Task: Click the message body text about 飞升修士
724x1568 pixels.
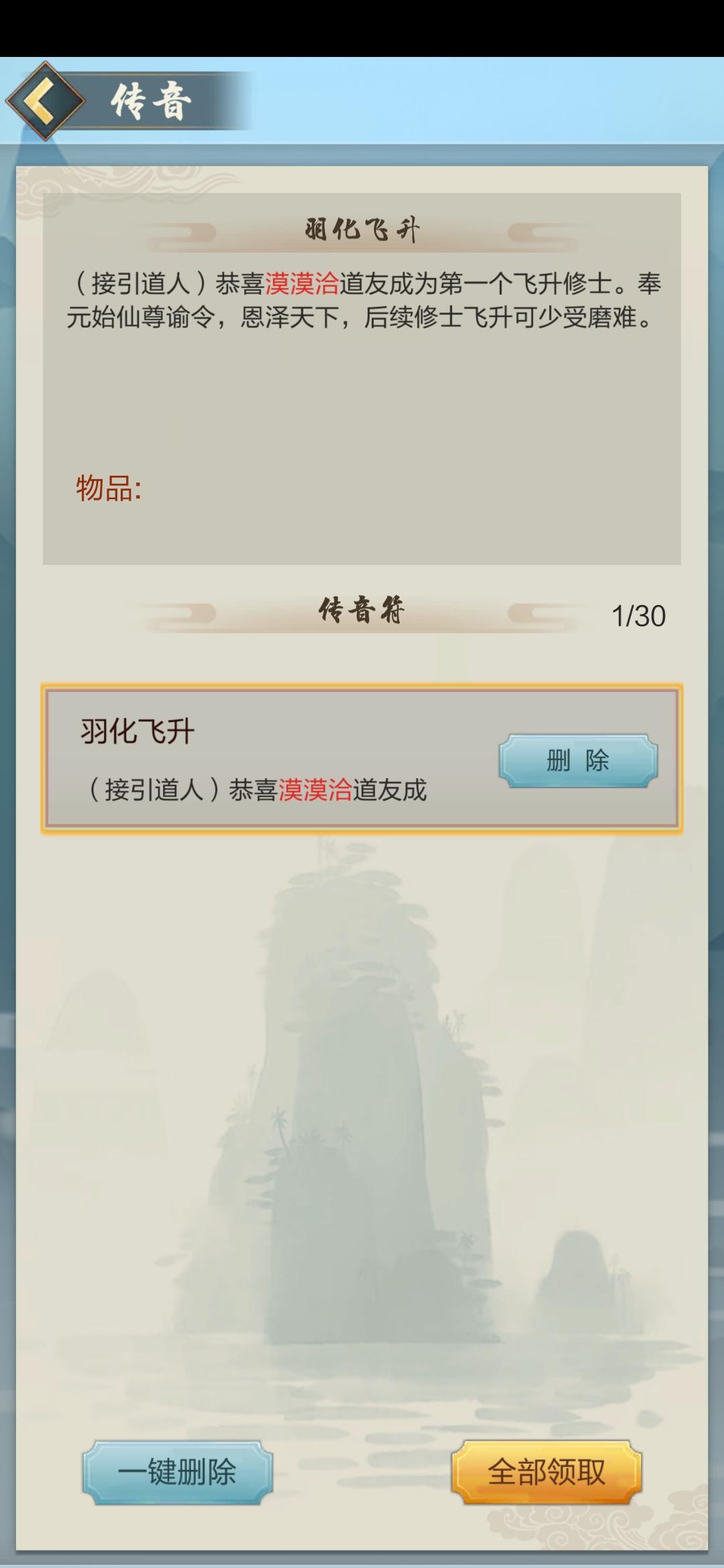Action: coord(363,300)
